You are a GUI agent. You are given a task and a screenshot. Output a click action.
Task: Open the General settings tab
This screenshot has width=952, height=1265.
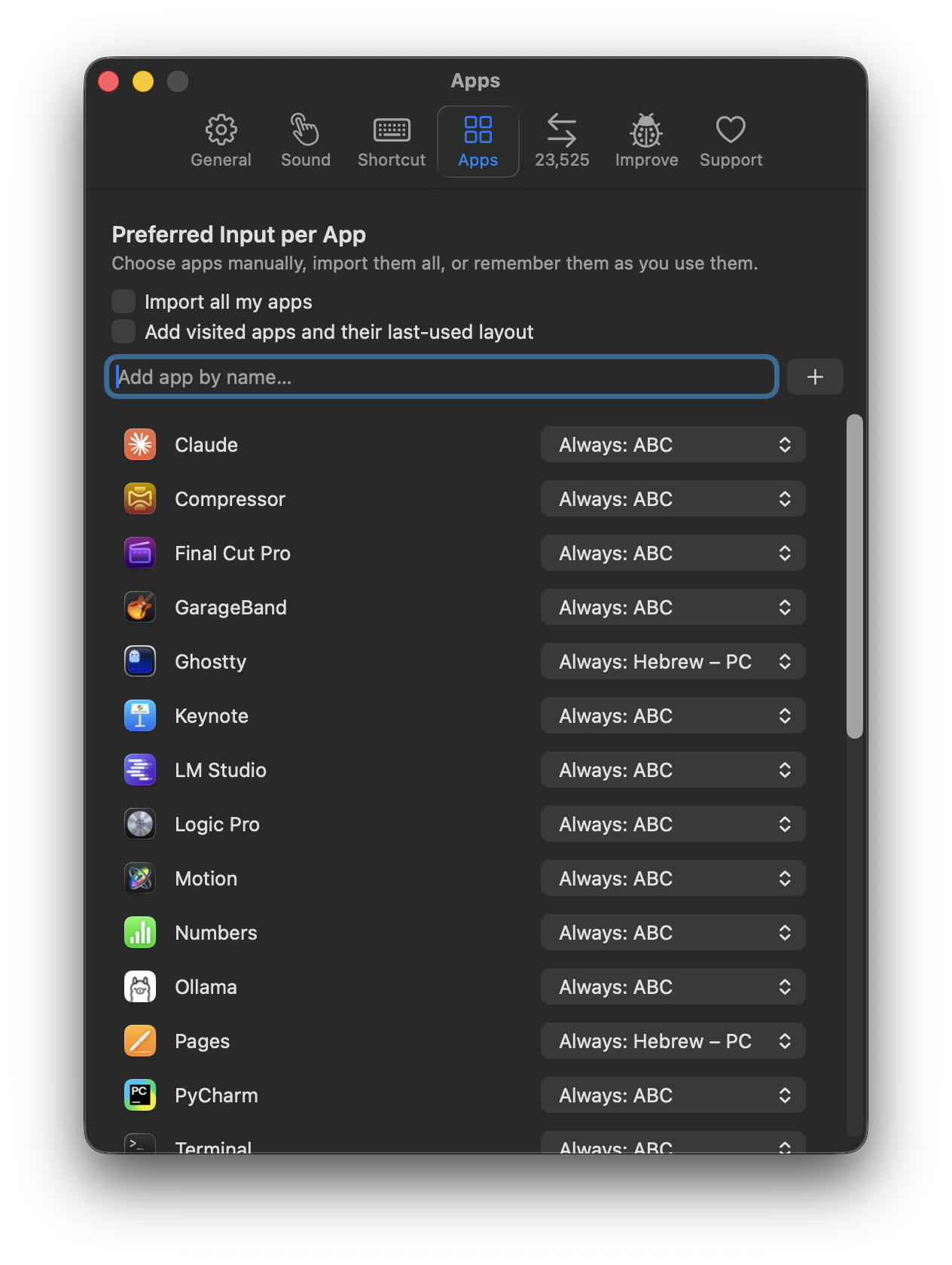(x=221, y=142)
